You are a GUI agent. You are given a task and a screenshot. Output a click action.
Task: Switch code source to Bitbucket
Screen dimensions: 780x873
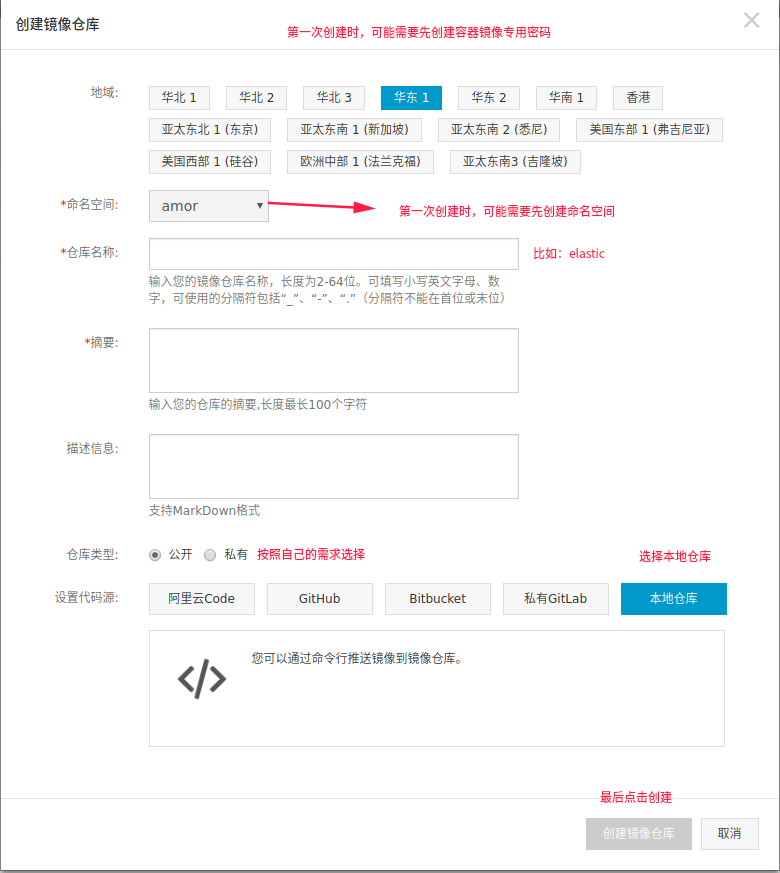coord(438,599)
